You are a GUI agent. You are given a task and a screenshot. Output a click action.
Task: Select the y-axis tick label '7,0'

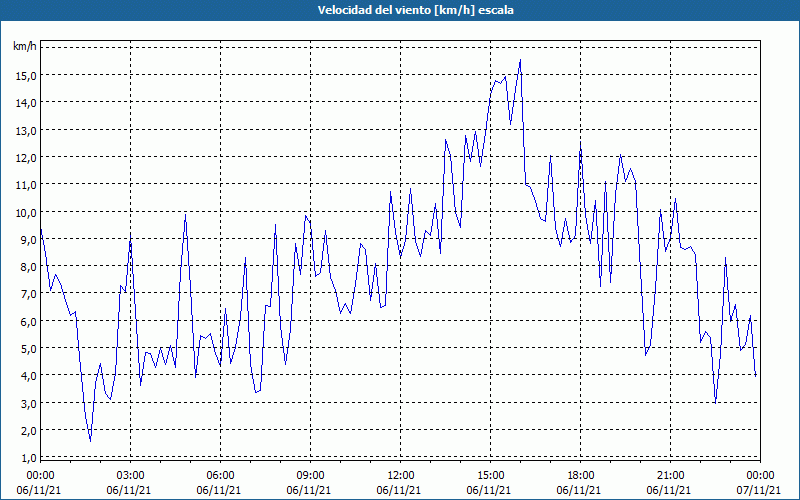(x=28, y=293)
